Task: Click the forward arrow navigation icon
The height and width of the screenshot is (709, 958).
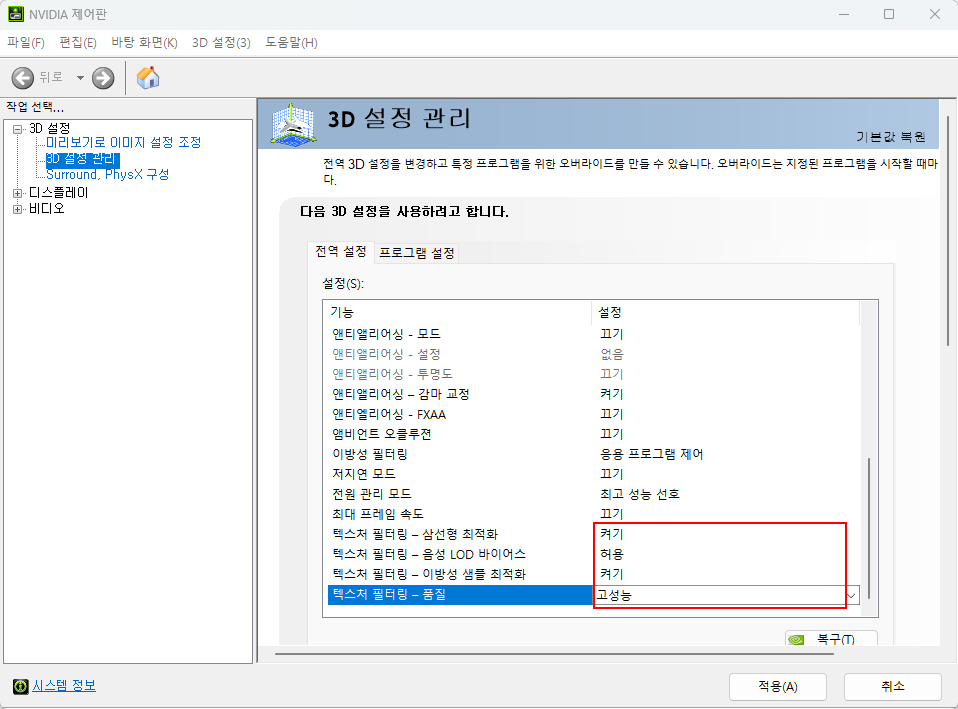Action: 103,78
